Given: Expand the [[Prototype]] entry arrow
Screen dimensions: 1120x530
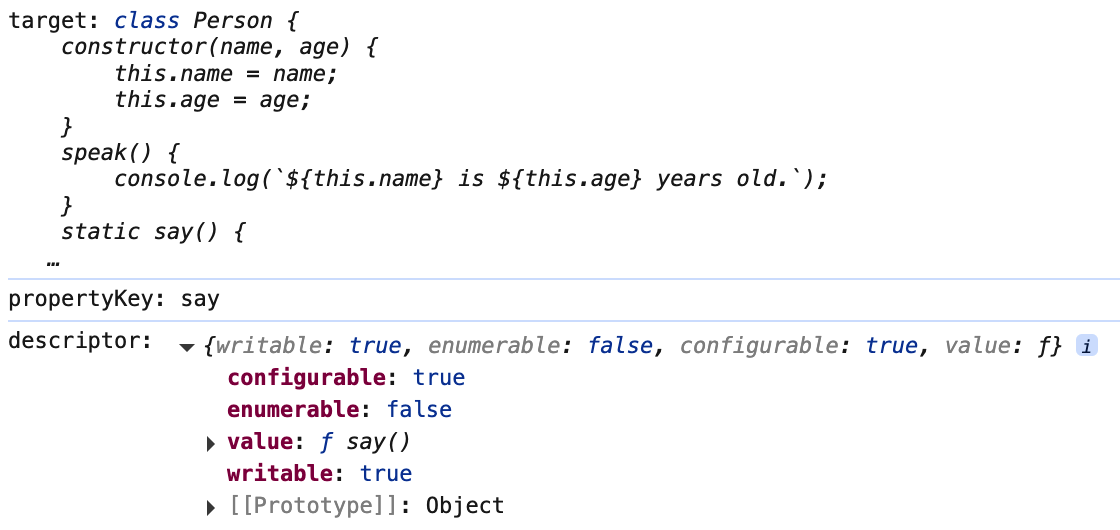Looking at the screenshot, I should (211, 506).
